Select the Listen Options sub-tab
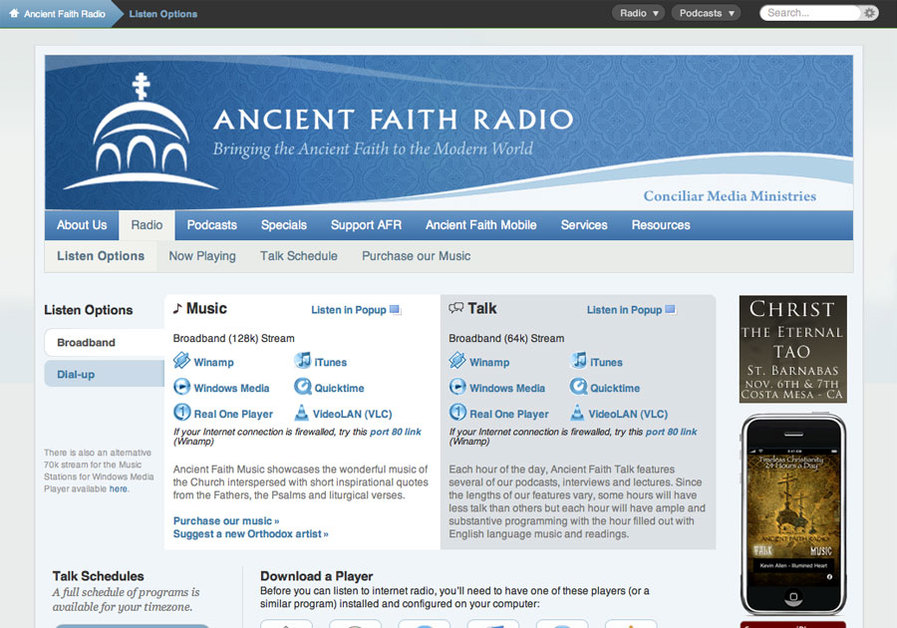This screenshot has height=628, width=897. point(101,256)
